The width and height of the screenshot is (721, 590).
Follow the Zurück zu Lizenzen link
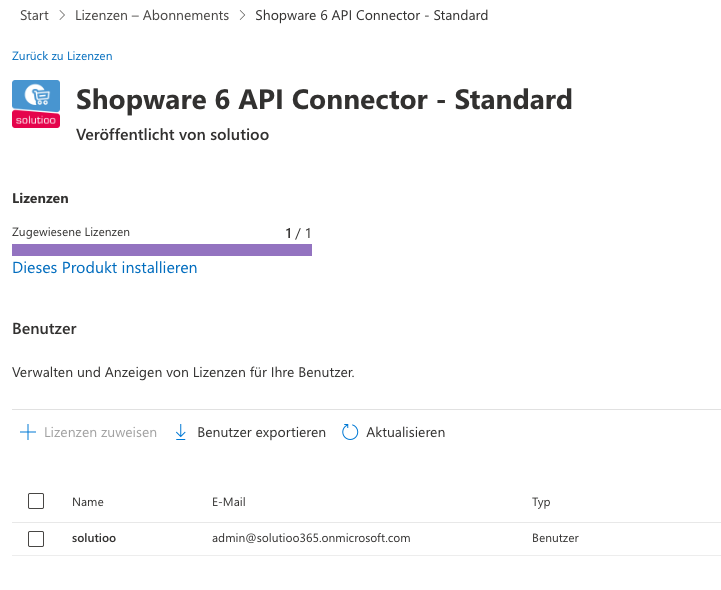tap(62, 56)
